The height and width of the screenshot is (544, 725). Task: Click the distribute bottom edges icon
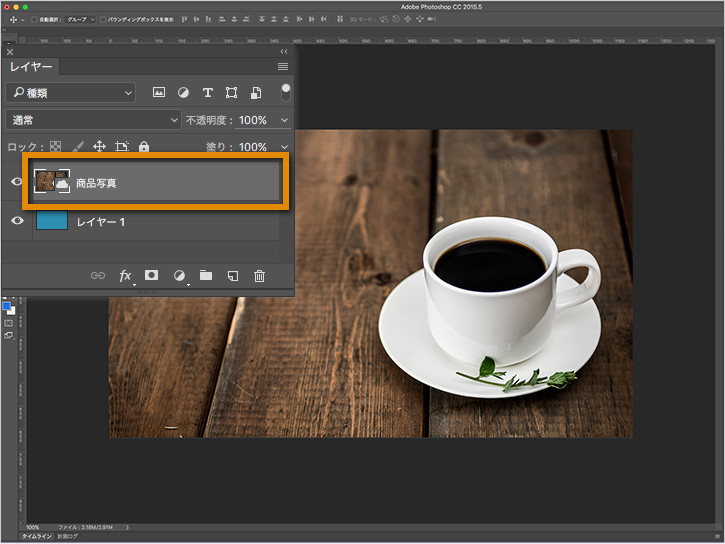(286, 19)
